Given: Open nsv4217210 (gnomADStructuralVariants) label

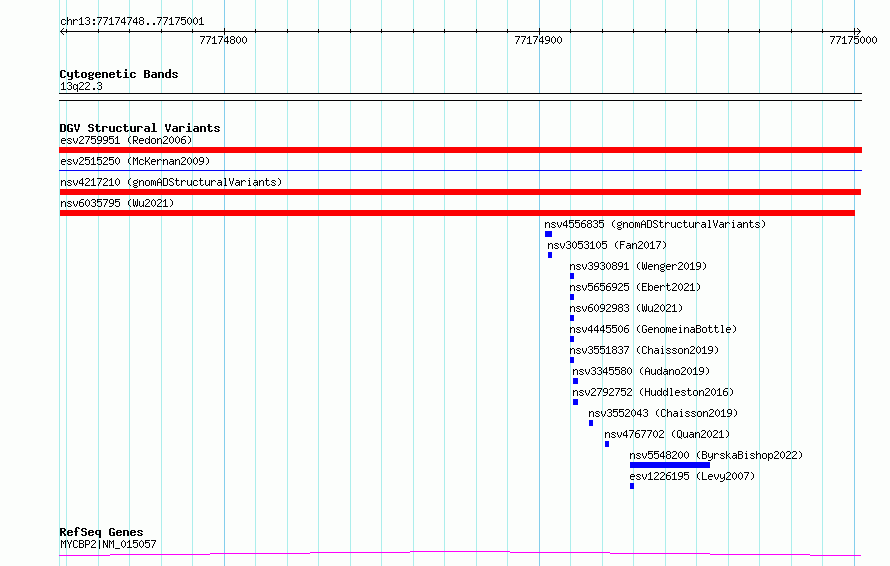Looking at the screenshot, I should pyautogui.click(x=171, y=182).
